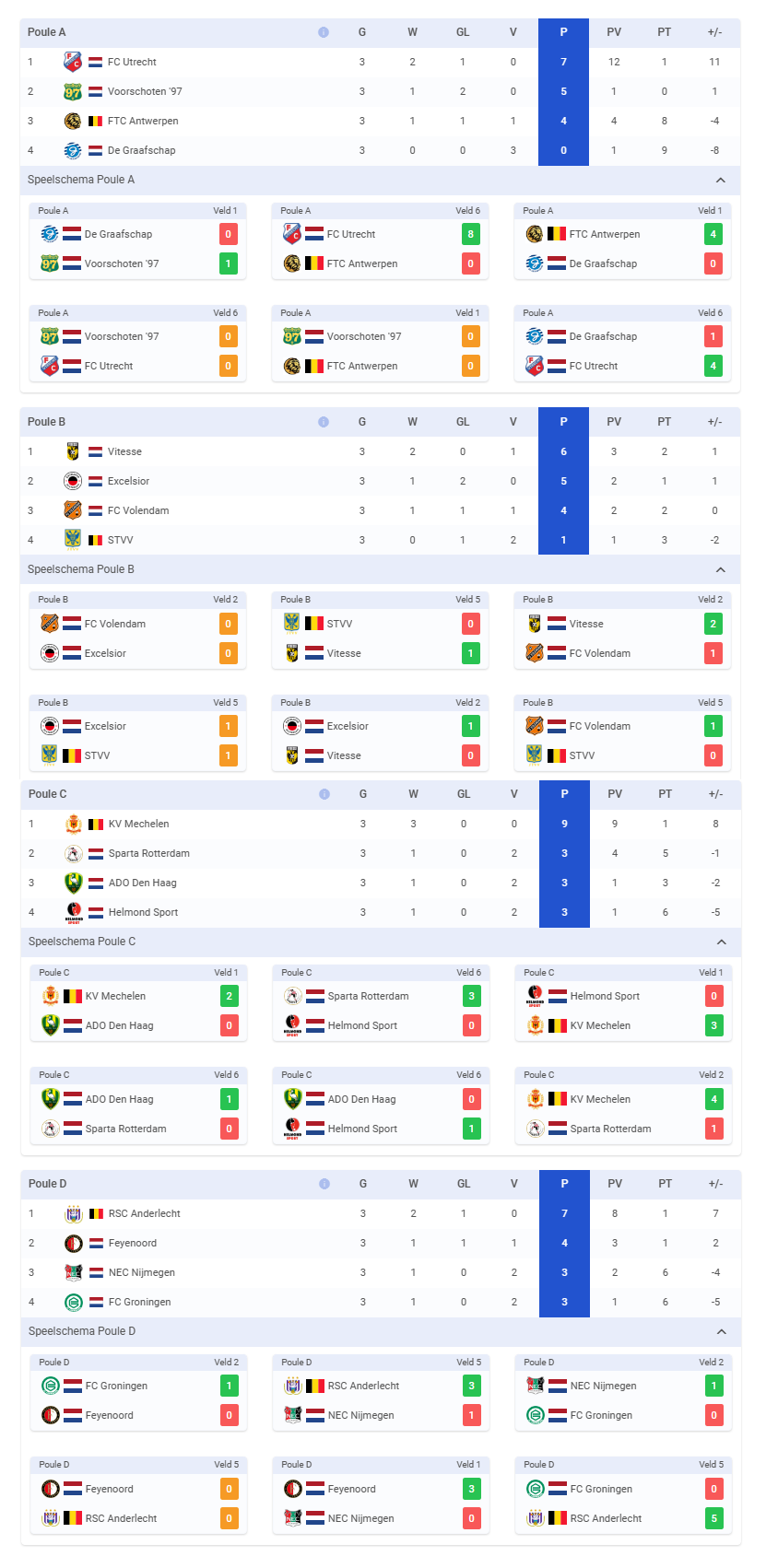This screenshot has width=778, height=1568.
Task: Open Voorschoten '97 team in Poule A standings
Action: (145, 91)
